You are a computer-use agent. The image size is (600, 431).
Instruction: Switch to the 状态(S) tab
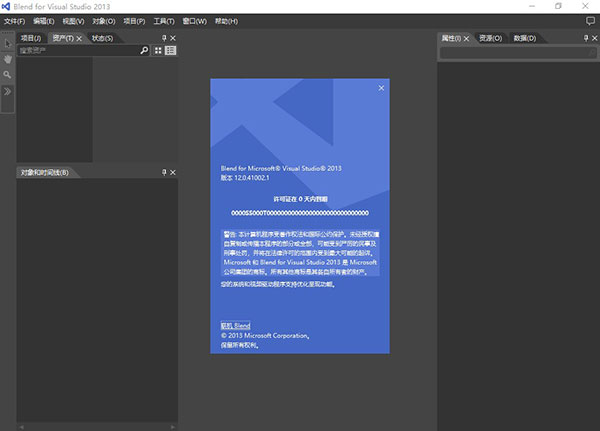(101, 38)
